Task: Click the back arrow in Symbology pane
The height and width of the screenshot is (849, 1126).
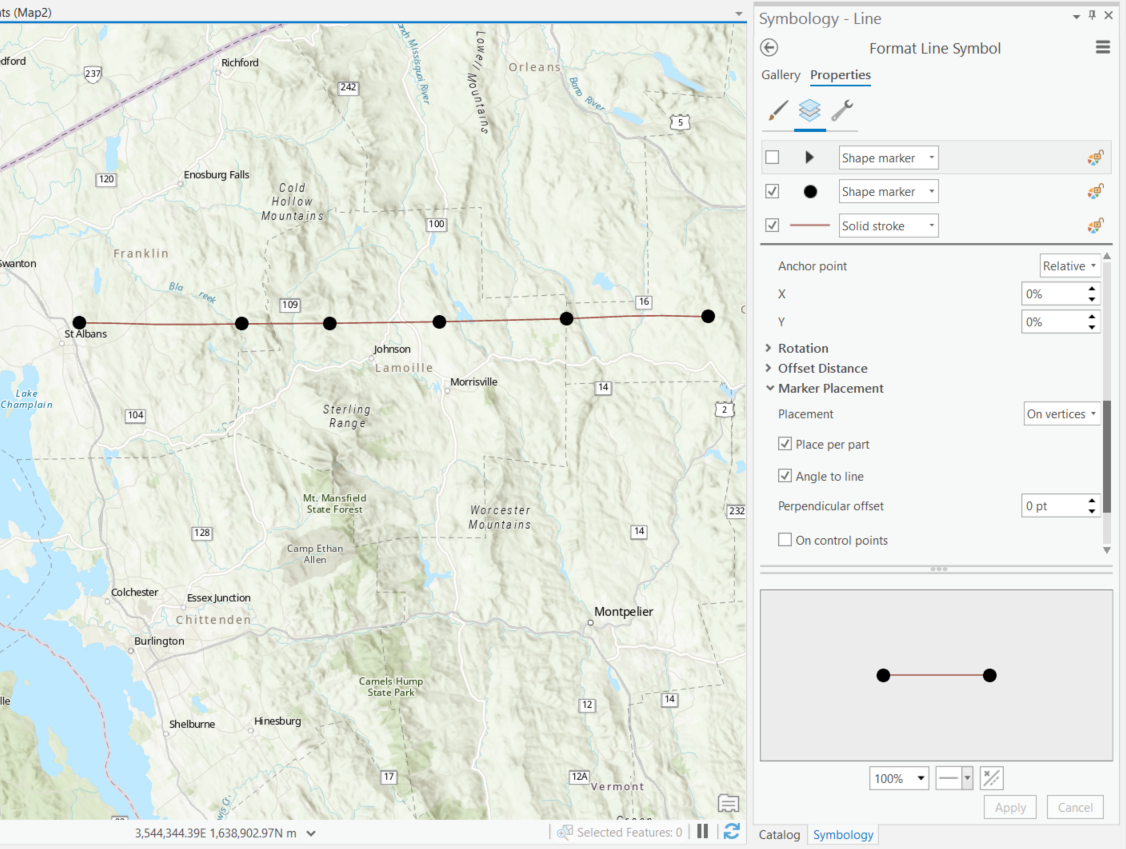Action: (769, 47)
